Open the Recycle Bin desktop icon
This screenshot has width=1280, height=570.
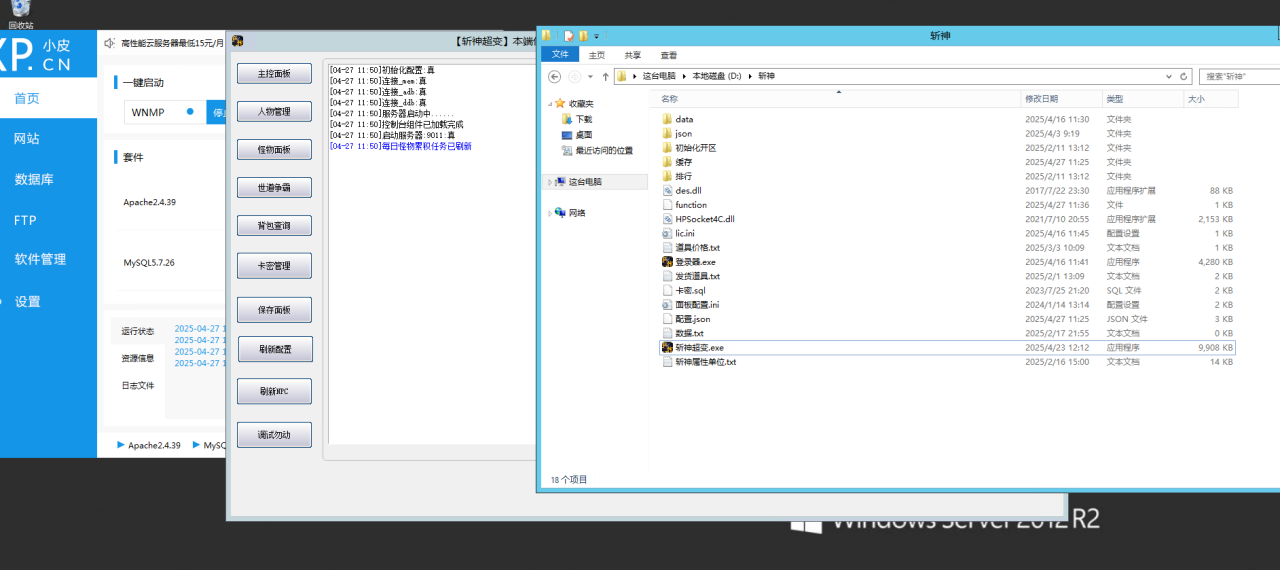point(20,11)
